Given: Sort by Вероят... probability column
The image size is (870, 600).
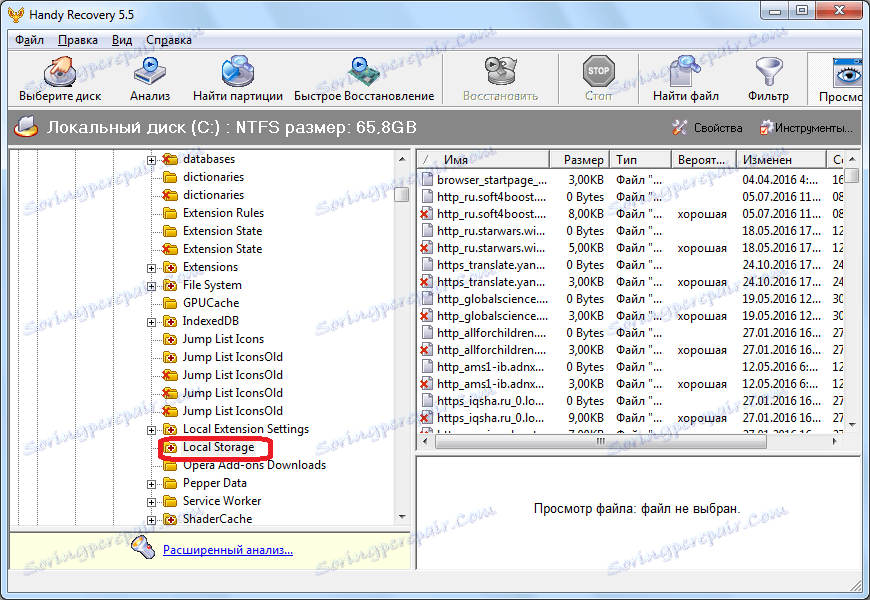Looking at the screenshot, I should (704, 160).
